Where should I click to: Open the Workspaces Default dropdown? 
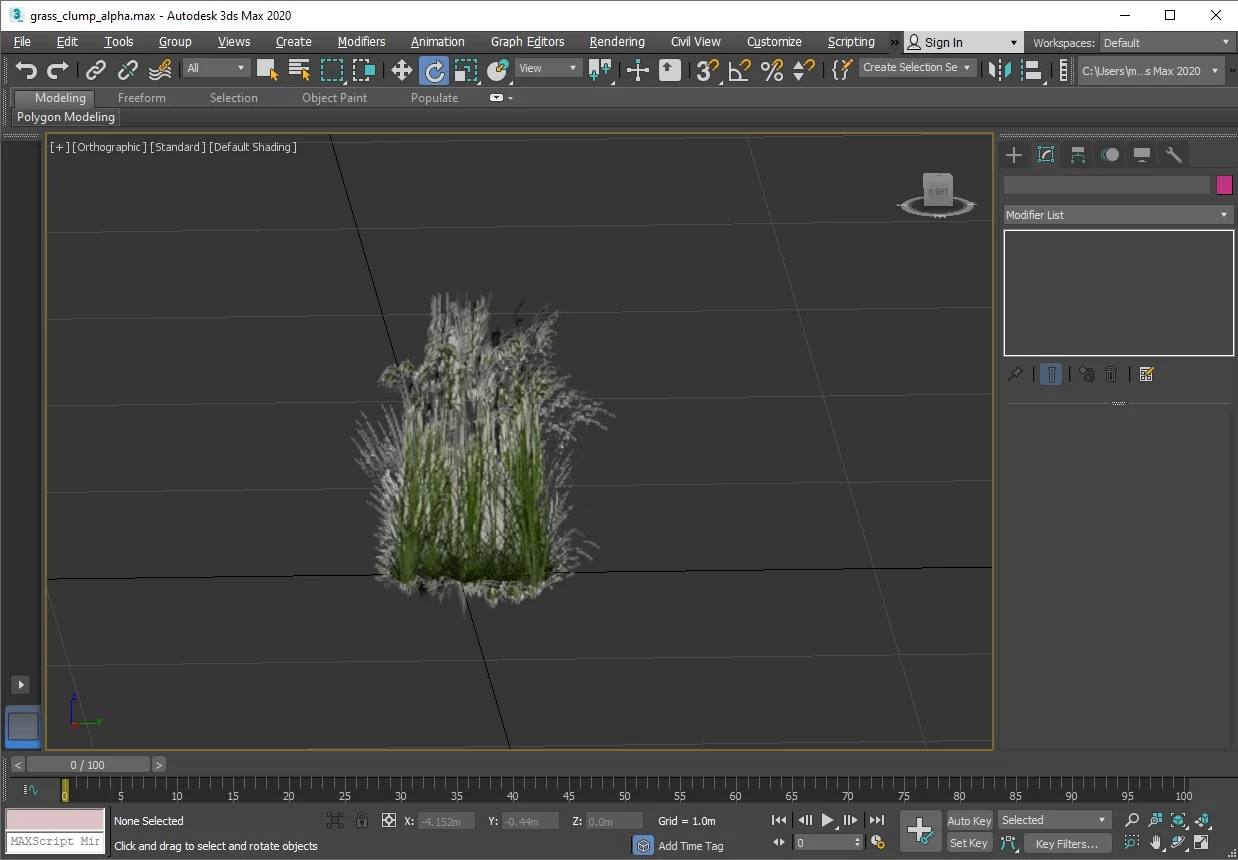click(x=1167, y=43)
